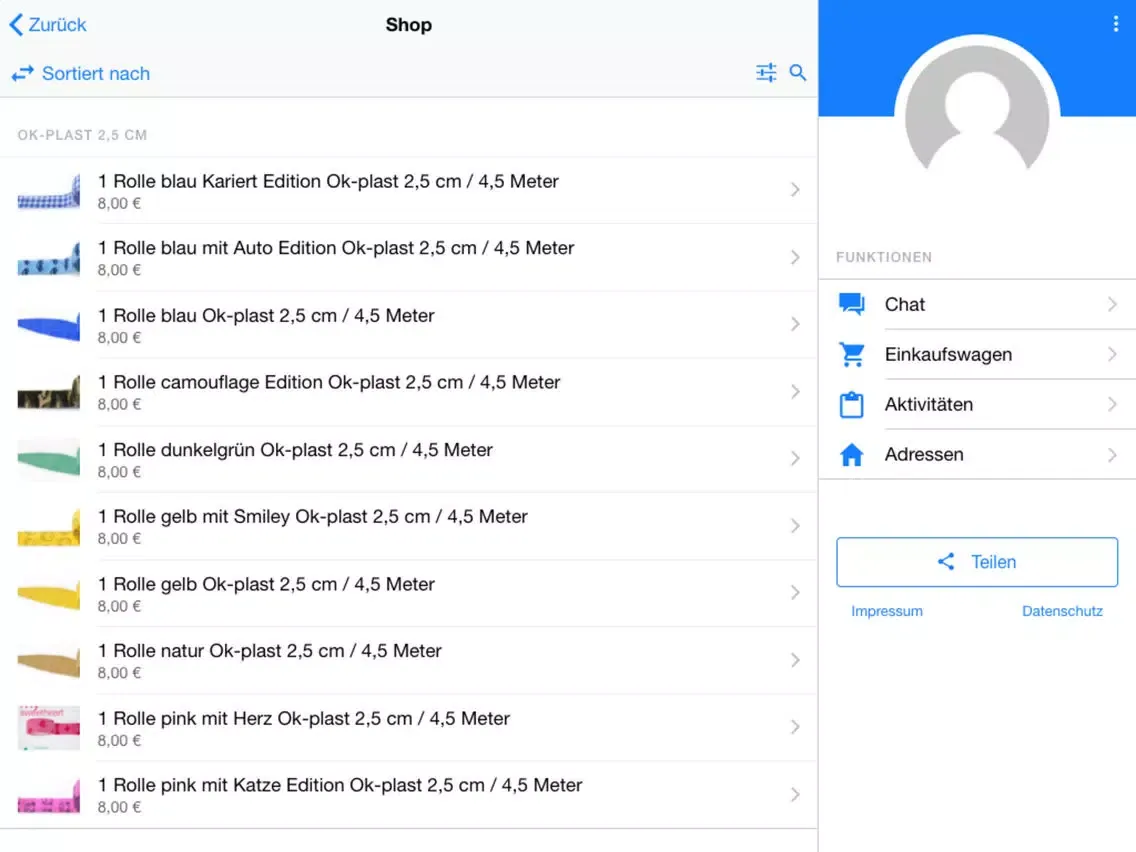Select the Aktivitäten menu entry
The height and width of the screenshot is (852, 1136).
(929, 405)
